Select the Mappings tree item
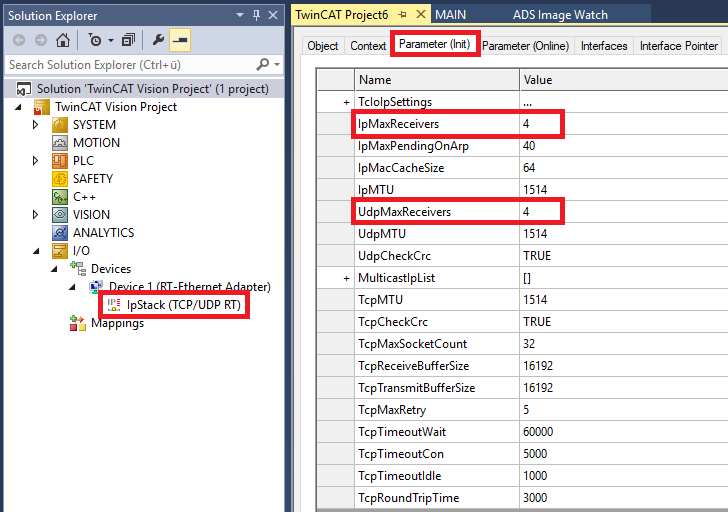 click(117, 323)
